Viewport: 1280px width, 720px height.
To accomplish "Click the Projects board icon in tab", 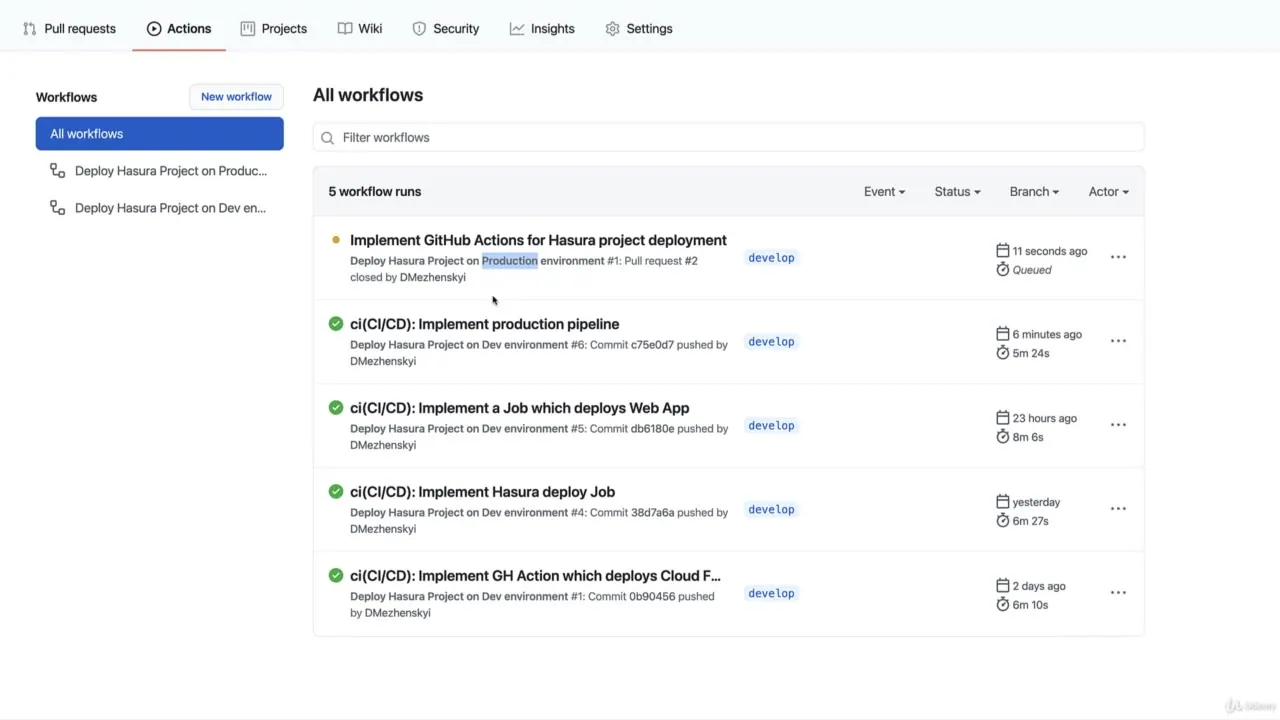I will point(248,29).
